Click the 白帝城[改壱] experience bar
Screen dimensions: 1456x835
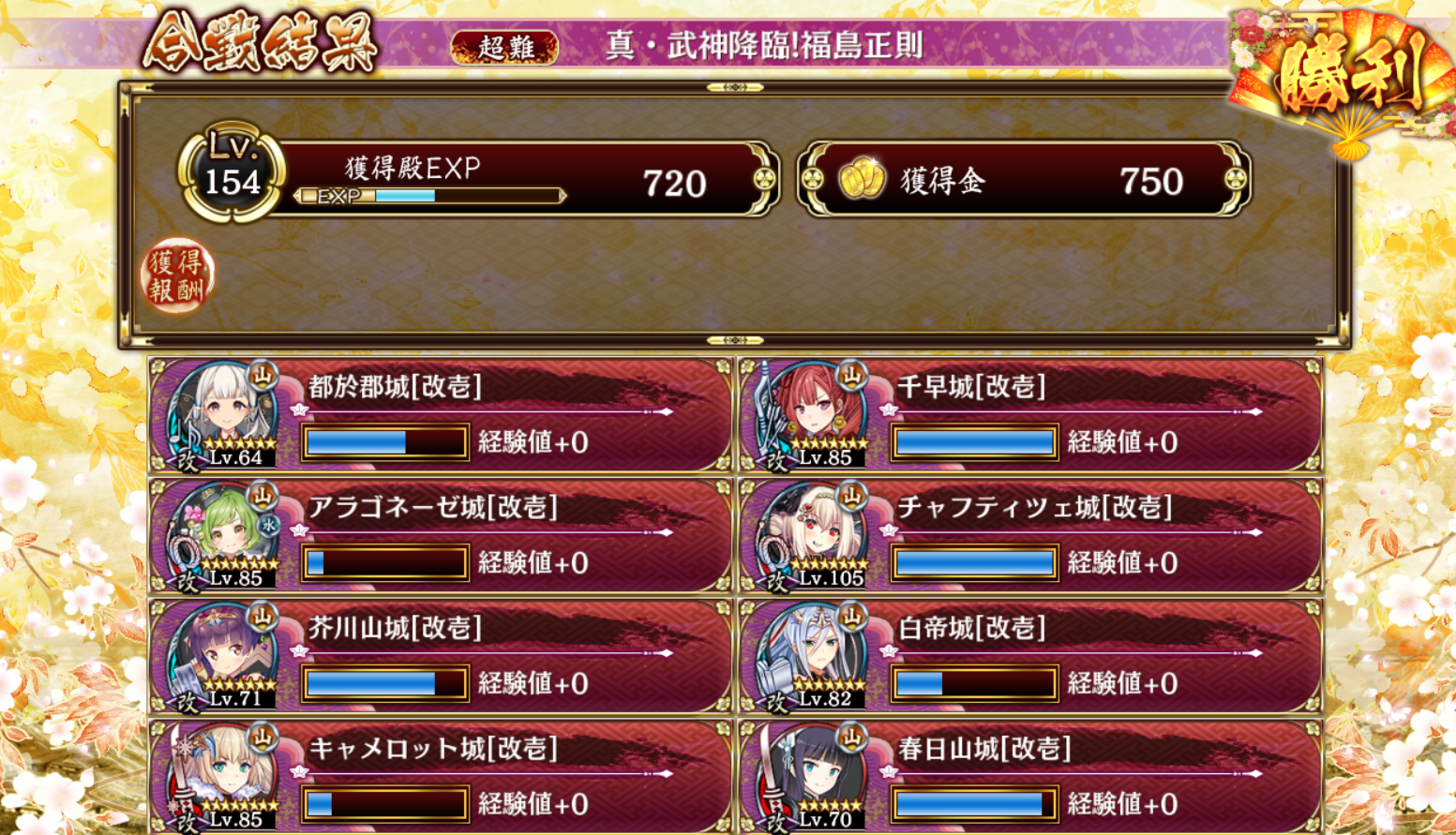(975, 684)
